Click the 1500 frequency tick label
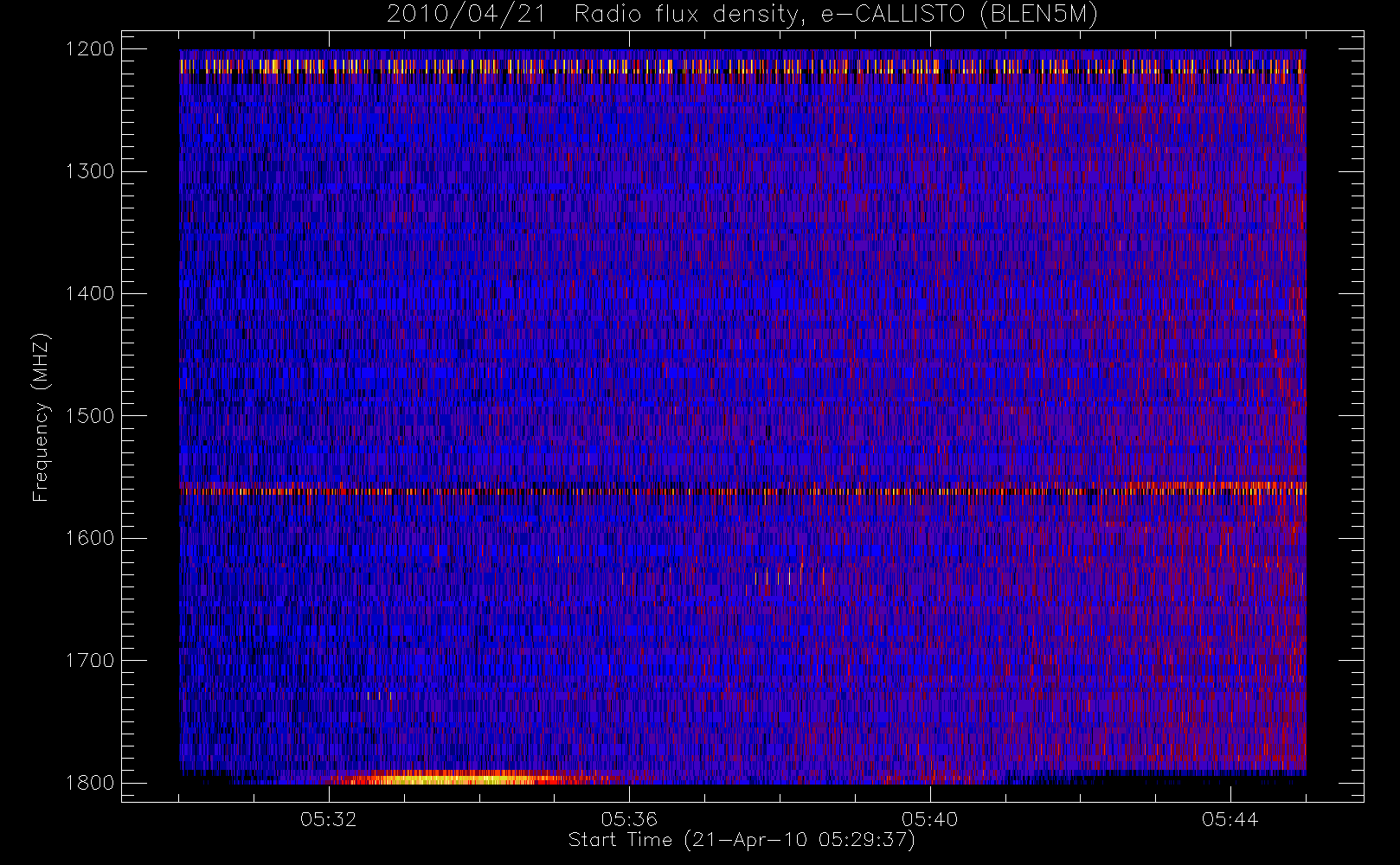The width and height of the screenshot is (1400, 865). 90,416
